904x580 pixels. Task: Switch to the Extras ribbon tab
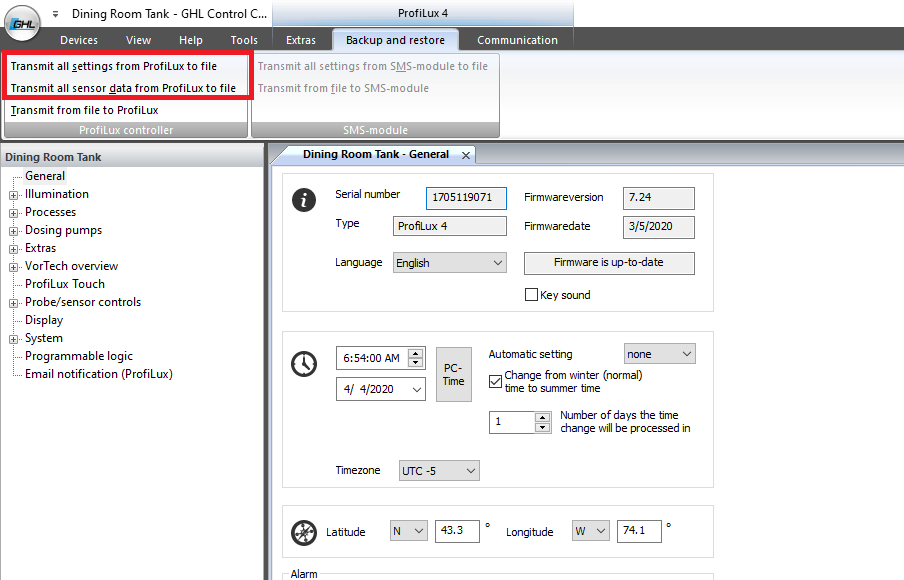pos(301,40)
